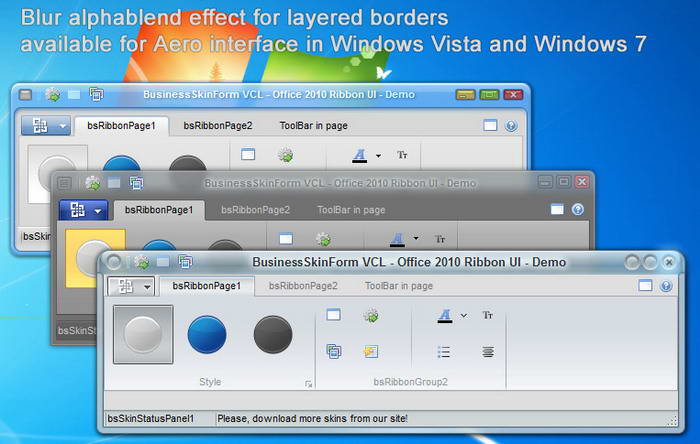700x444 pixels.
Task: Click 'Please, download more skins' status text
Action: [312, 419]
